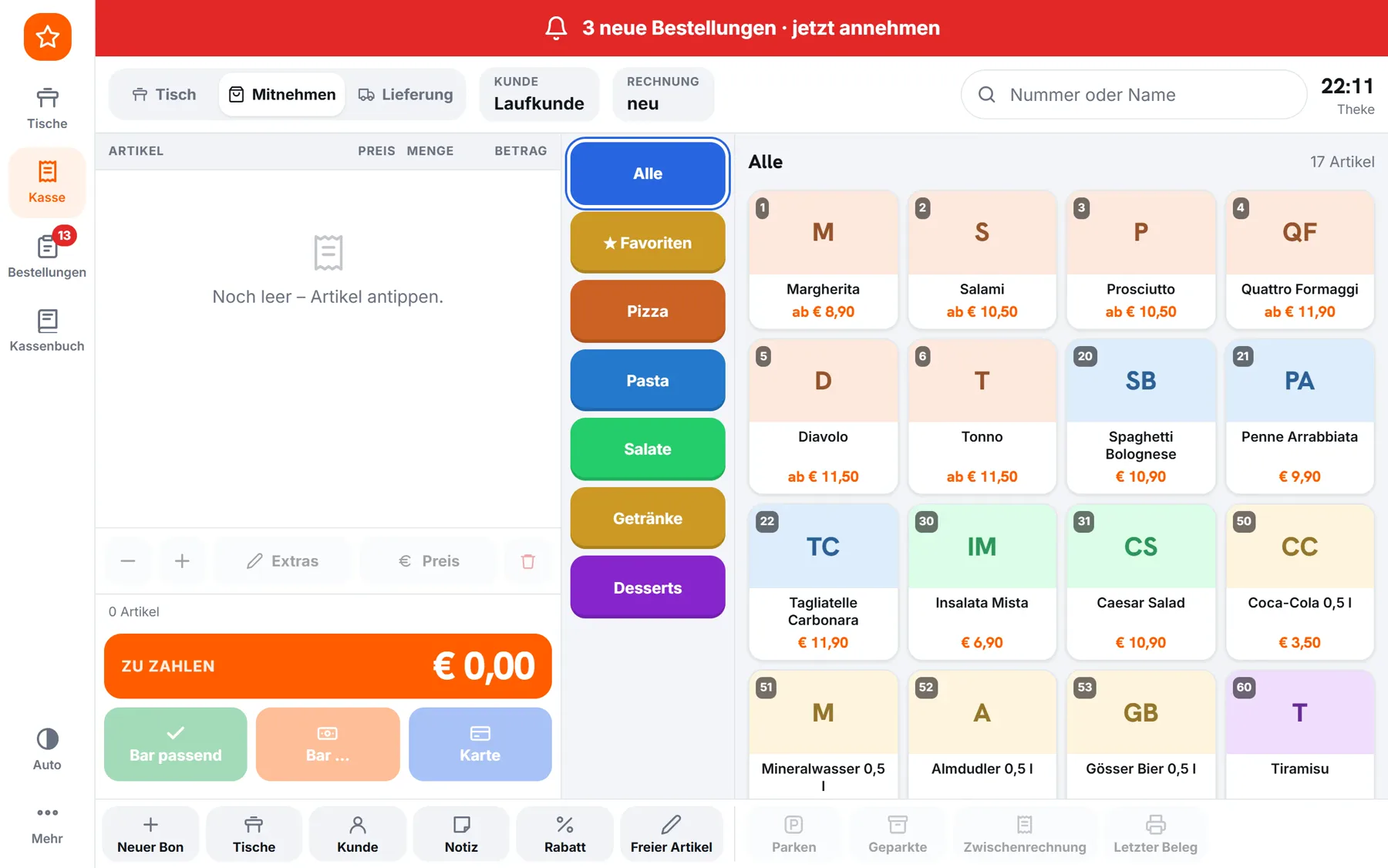Click the 22:11 Theke clock
The width and height of the screenshot is (1388, 868).
click(x=1347, y=95)
